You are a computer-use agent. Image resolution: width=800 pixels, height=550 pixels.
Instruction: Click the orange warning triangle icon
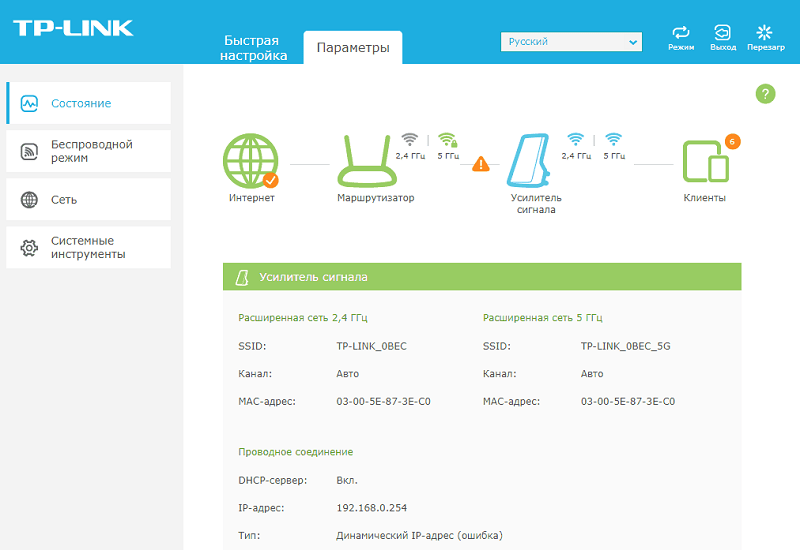(481, 164)
